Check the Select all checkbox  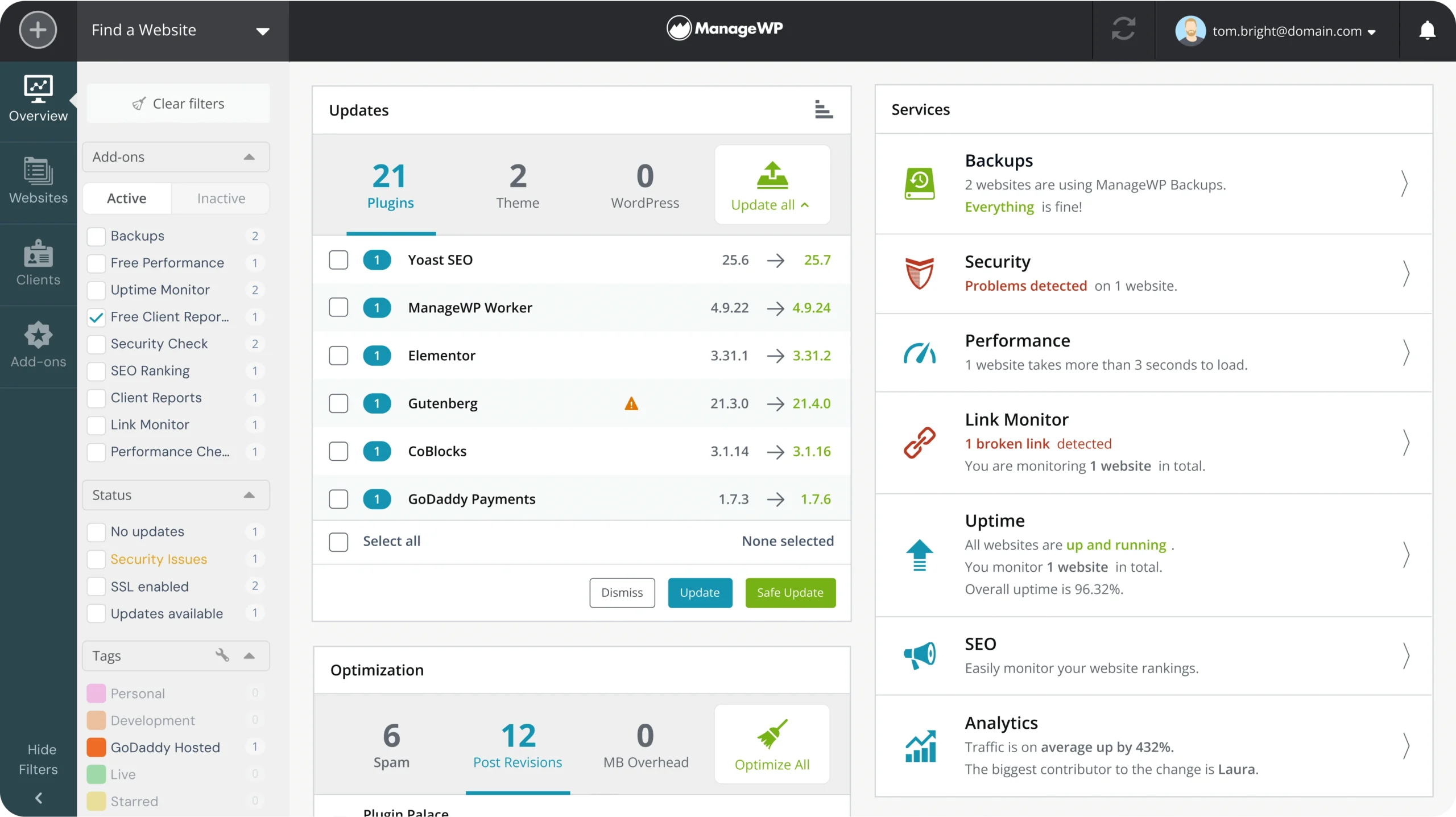click(x=338, y=542)
